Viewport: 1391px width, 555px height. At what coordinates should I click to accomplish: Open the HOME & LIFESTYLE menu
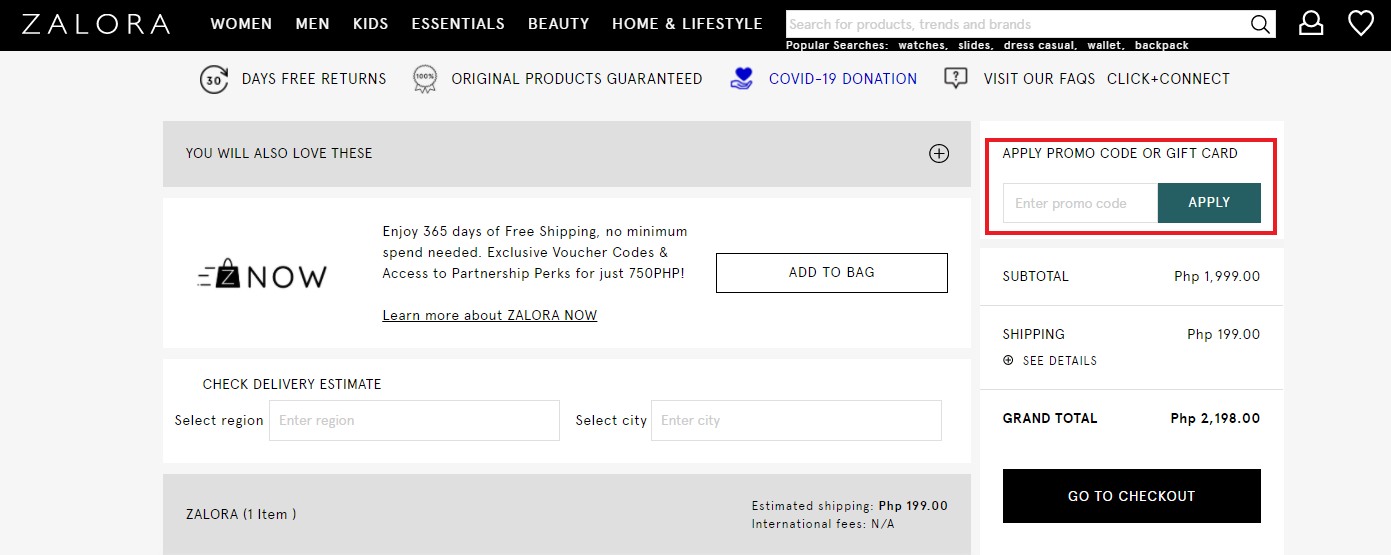click(x=687, y=24)
